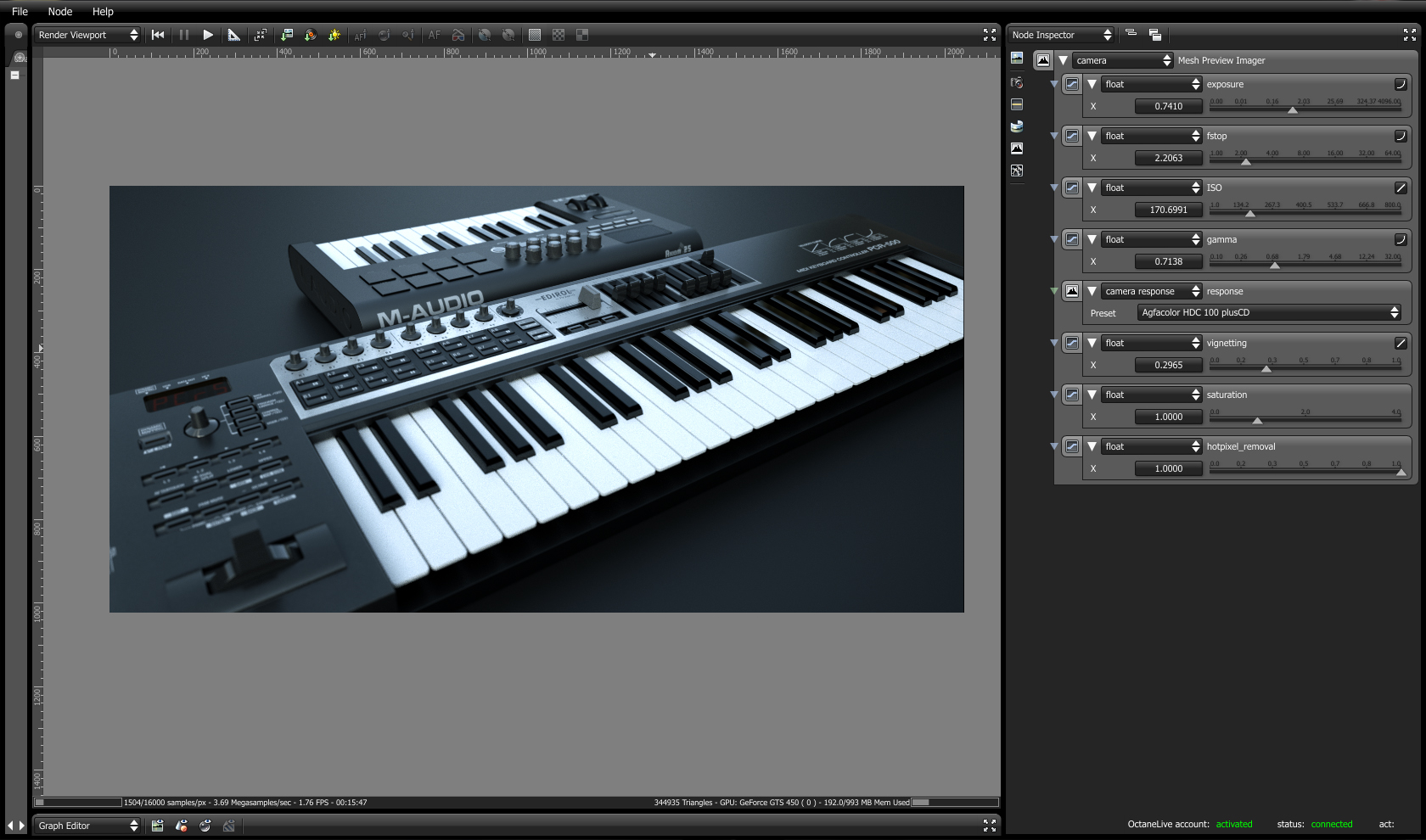Click the first crossed-out sphere icon

click(485, 35)
